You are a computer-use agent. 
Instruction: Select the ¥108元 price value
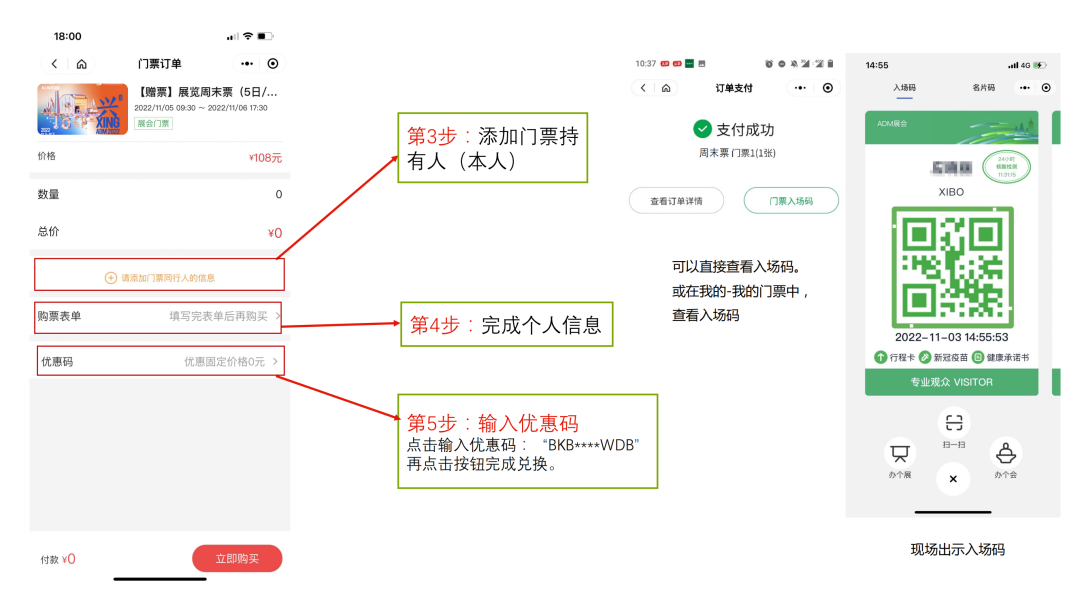click(265, 158)
